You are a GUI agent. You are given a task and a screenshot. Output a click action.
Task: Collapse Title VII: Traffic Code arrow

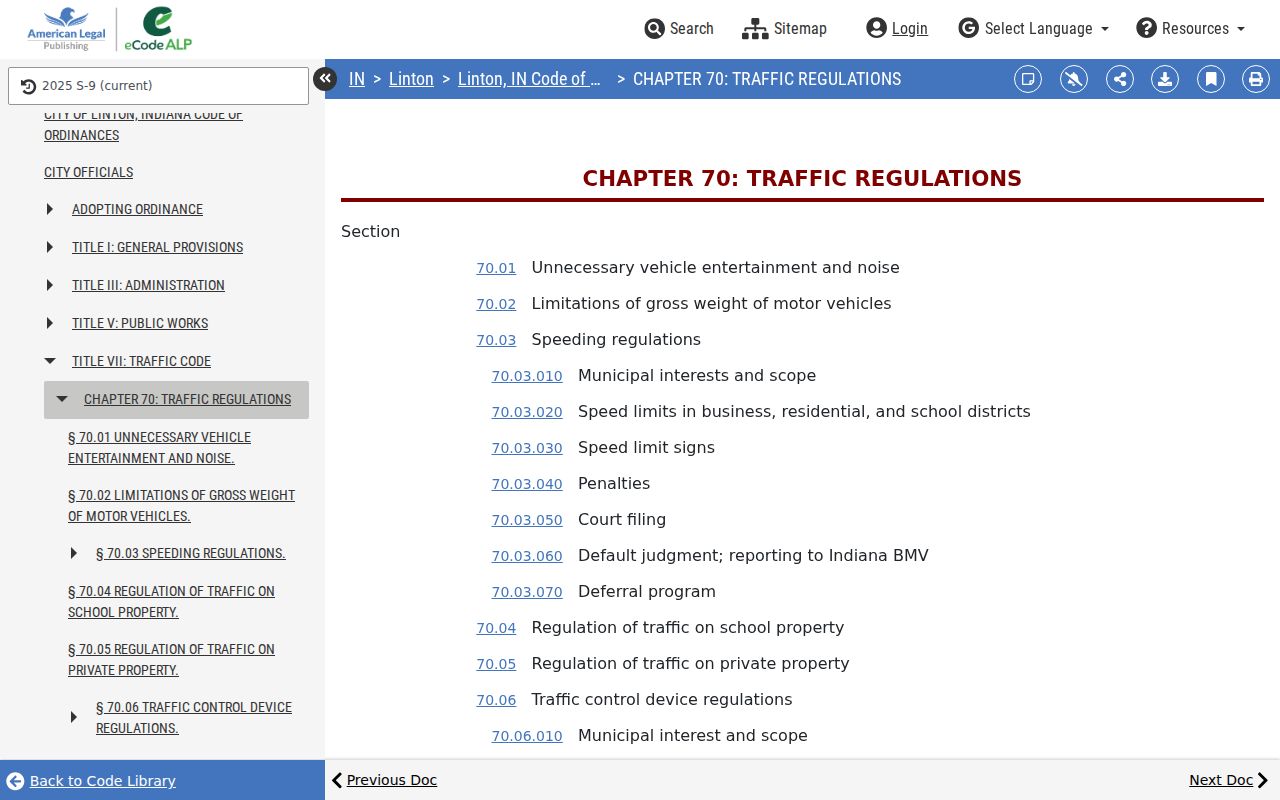[50, 361]
